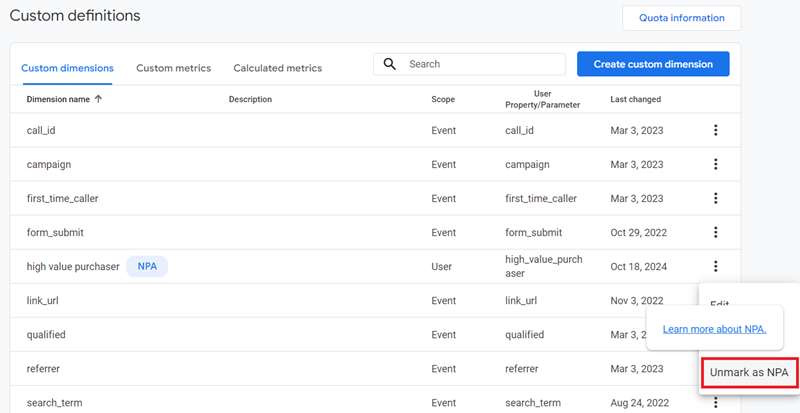
Task: Select the Custom dimensions tab
Action: [x=67, y=68]
